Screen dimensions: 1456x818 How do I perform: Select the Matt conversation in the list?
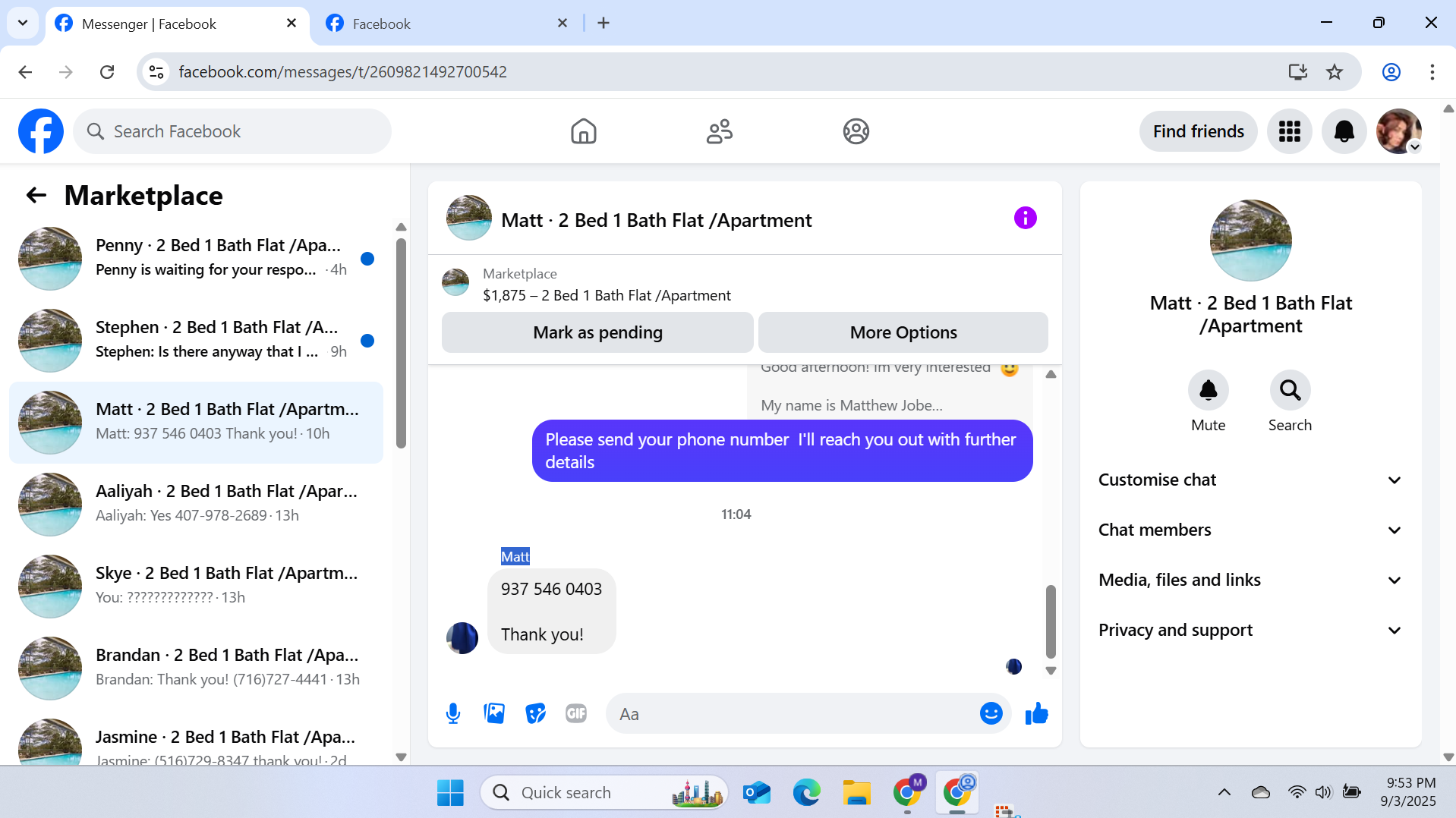pyautogui.click(x=196, y=423)
